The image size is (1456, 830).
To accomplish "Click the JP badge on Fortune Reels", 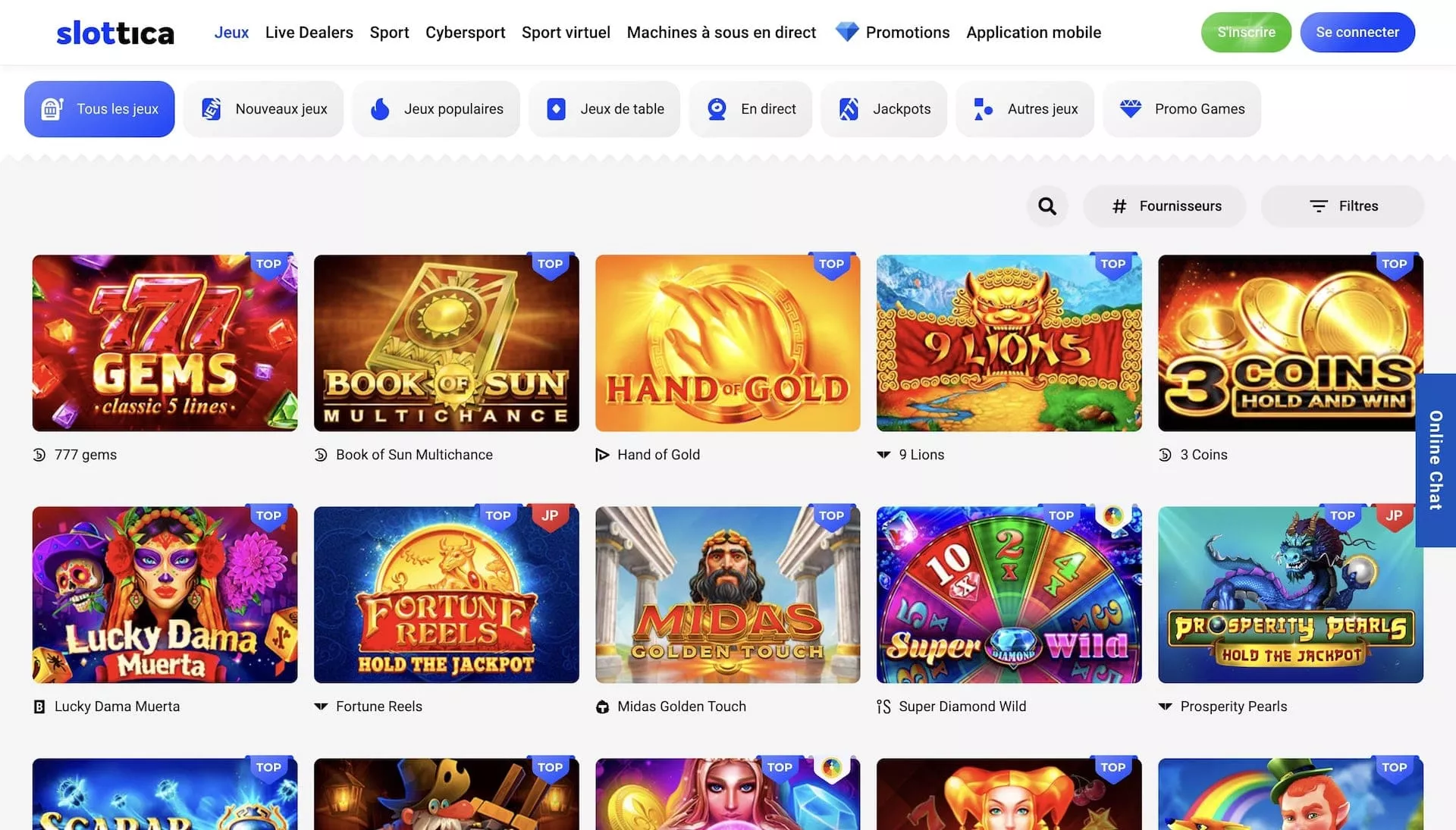I will [x=550, y=515].
